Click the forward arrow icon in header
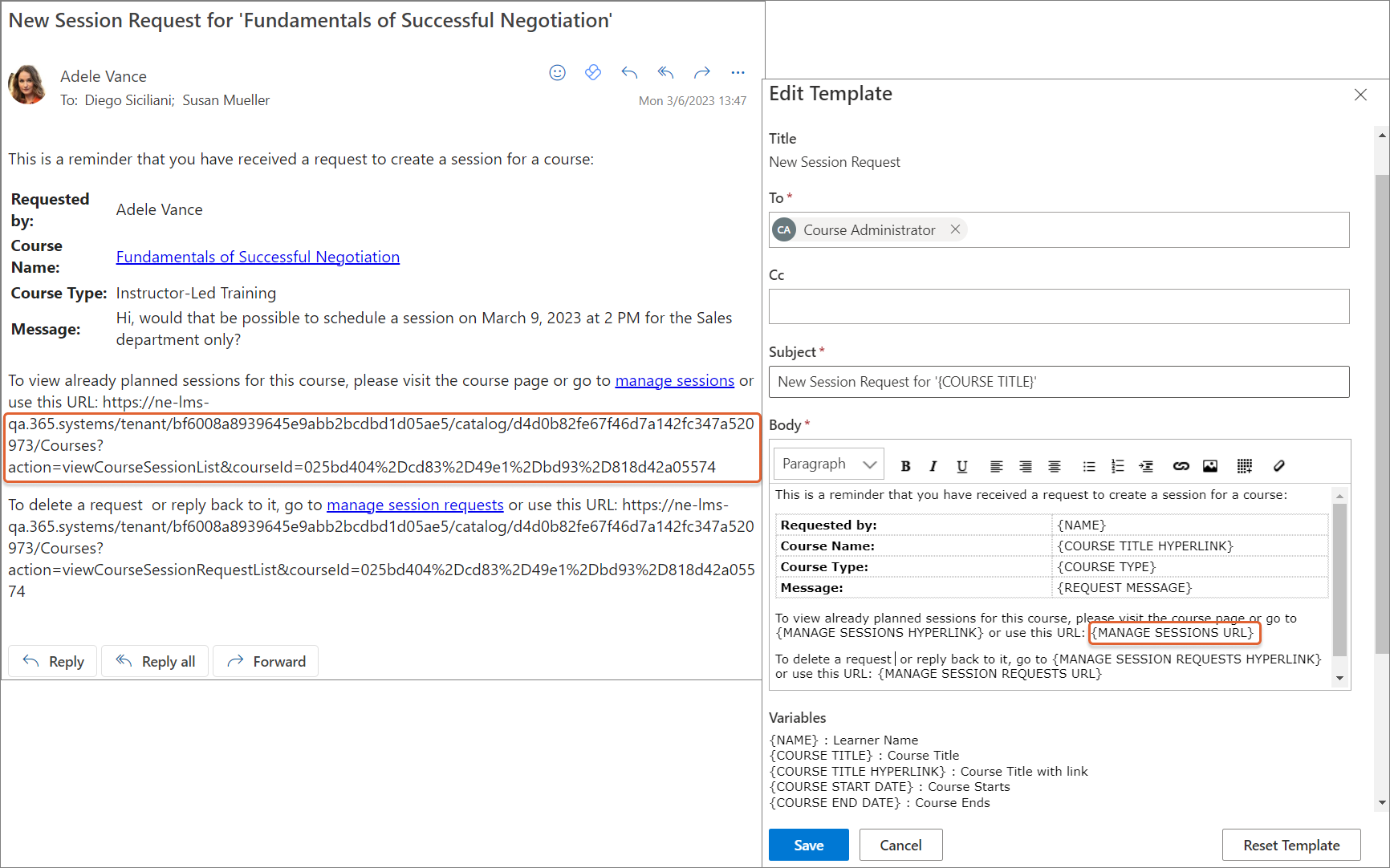This screenshot has width=1390, height=868. pyautogui.click(x=702, y=73)
